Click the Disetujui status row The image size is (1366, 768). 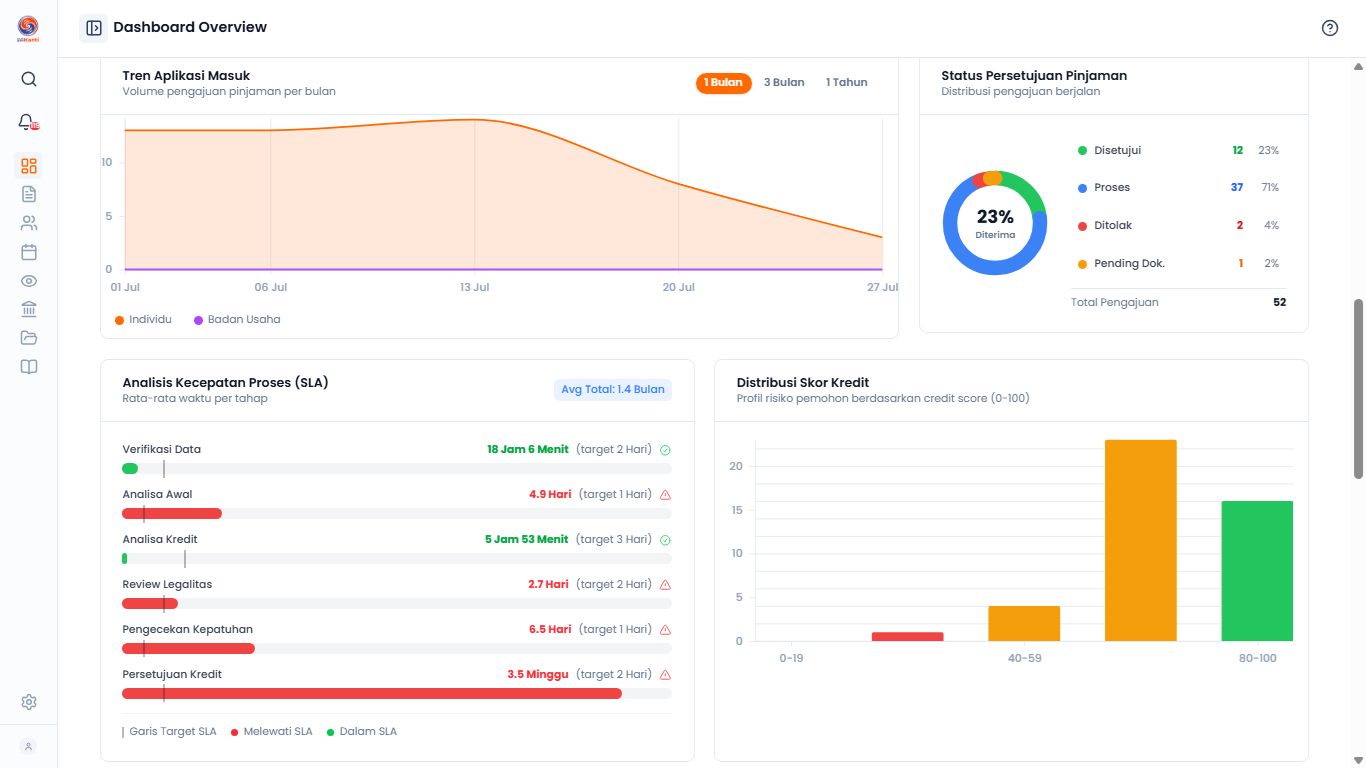pos(1178,151)
